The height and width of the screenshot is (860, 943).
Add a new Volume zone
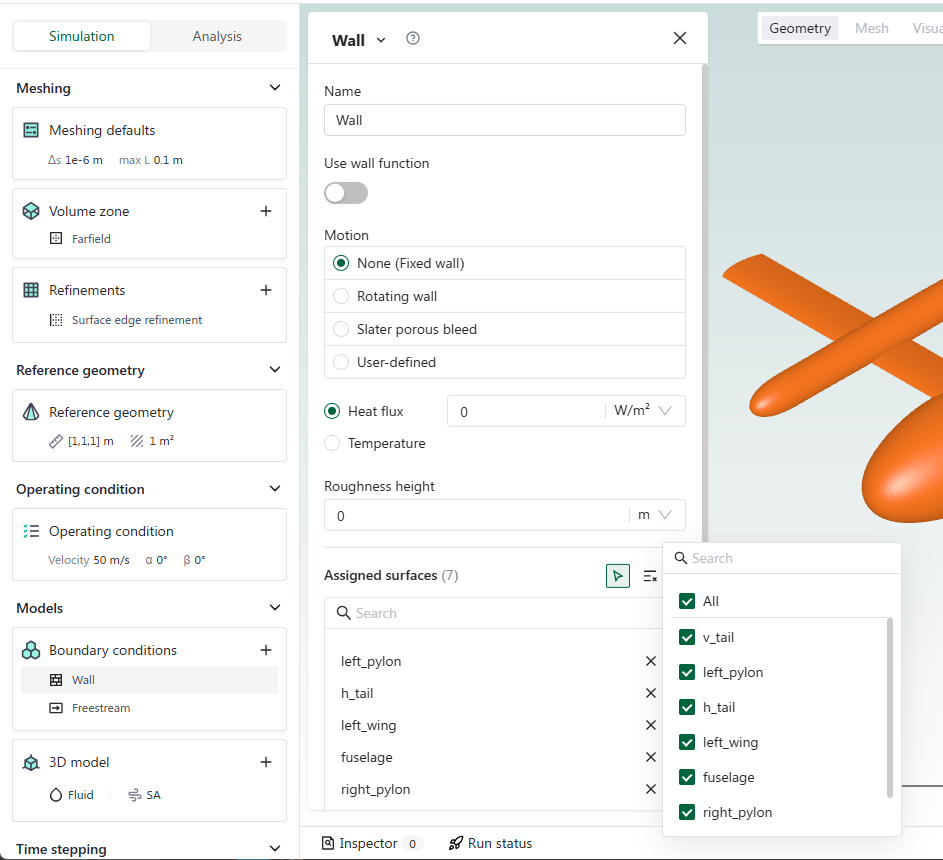coord(266,211)
